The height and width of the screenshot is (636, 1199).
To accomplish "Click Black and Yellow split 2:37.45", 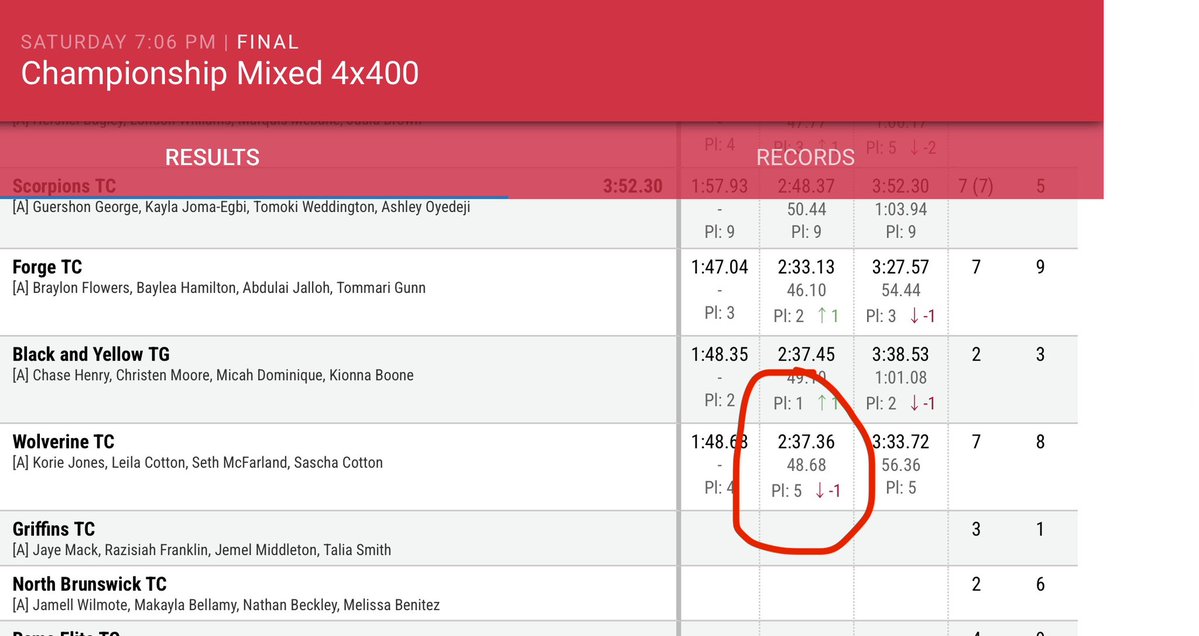I will (x=806, y=354).
